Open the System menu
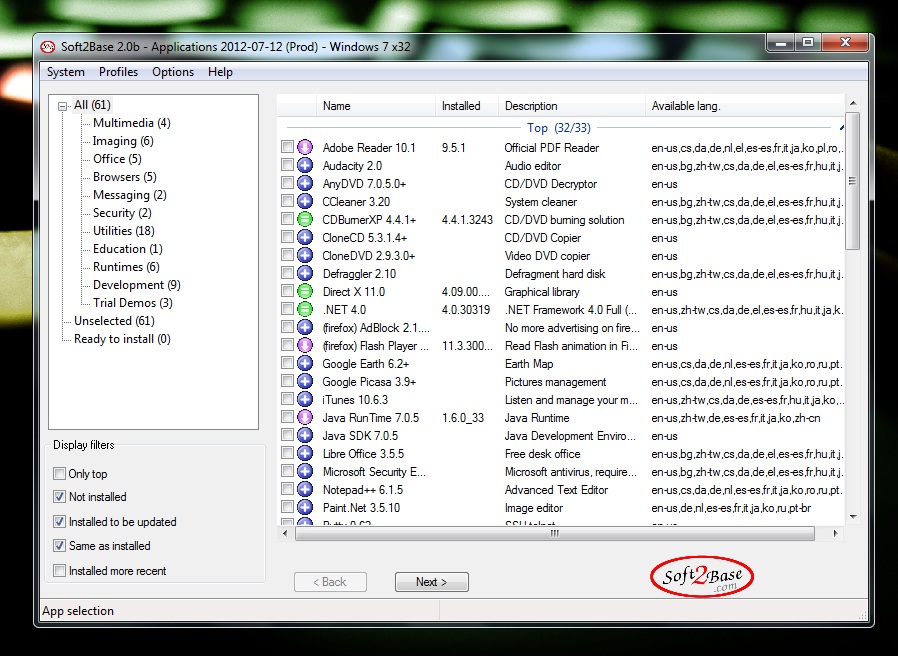898x656 pixels. 65,72
